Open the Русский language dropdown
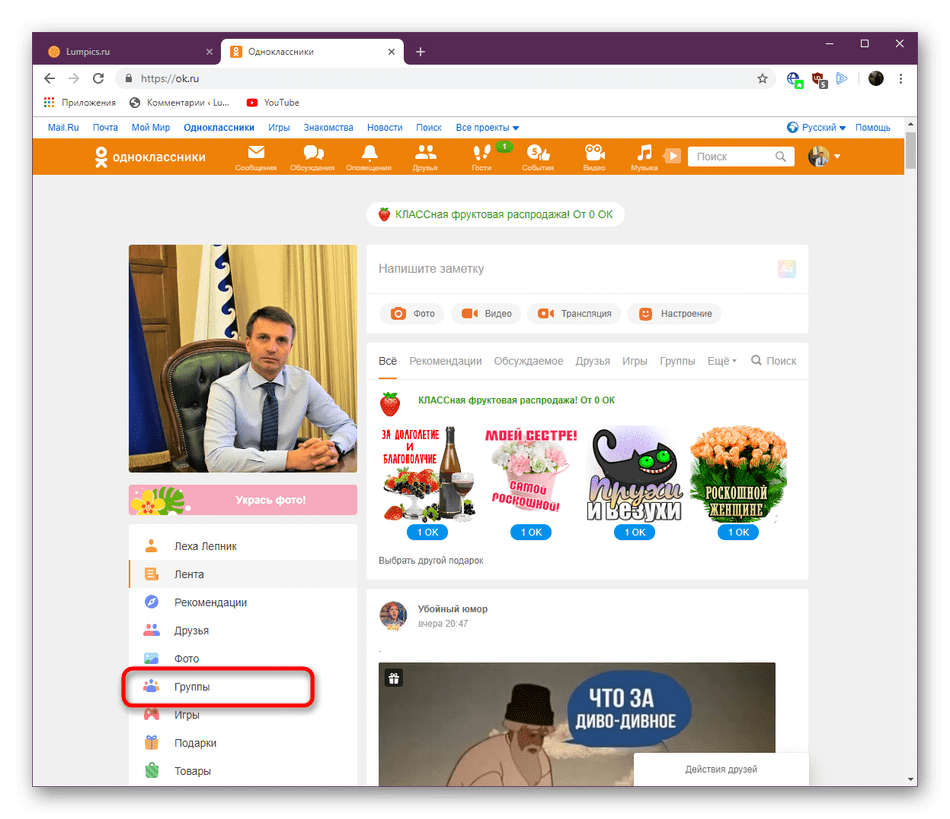The height and width of the screenshot is (819, 950). (x=816, y=127)
